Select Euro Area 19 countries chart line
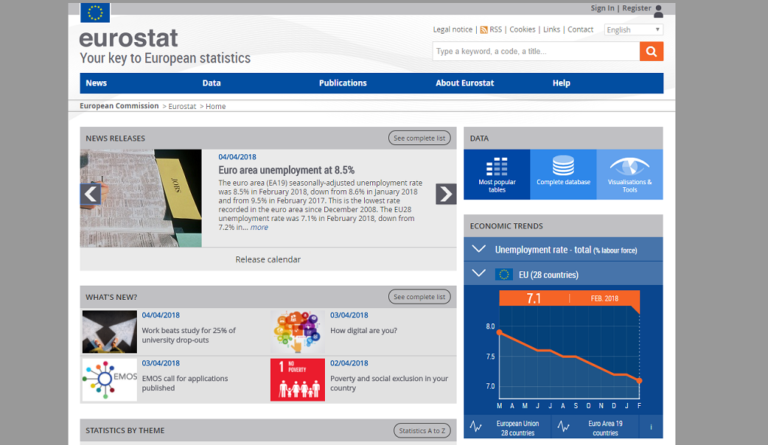Image resolution: width=768 pixels, height=445 pixels. [x=595, y=427]
